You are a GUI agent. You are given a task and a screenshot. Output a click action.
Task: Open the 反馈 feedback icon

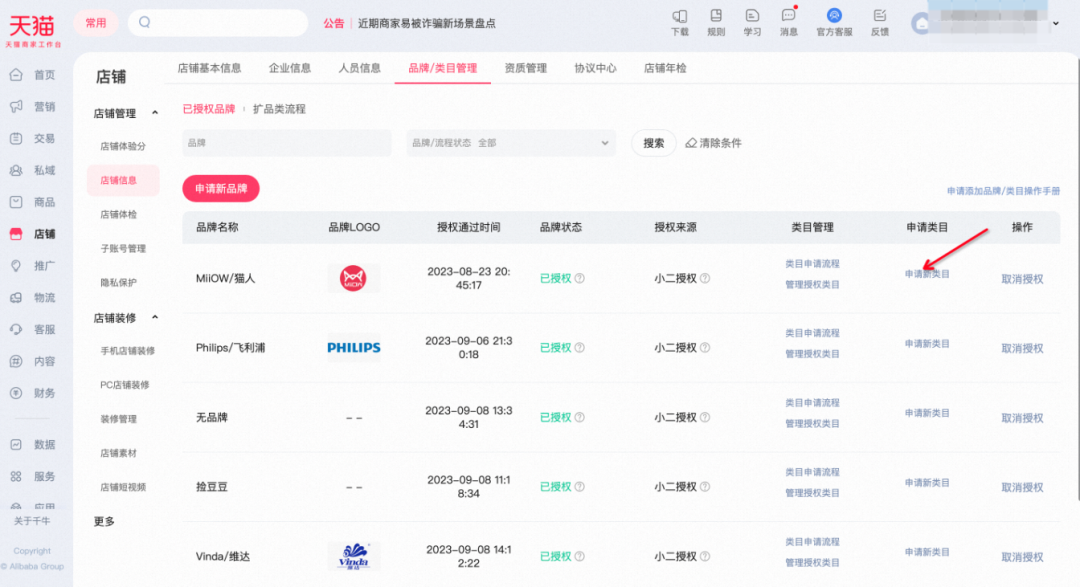pos(878,22)
